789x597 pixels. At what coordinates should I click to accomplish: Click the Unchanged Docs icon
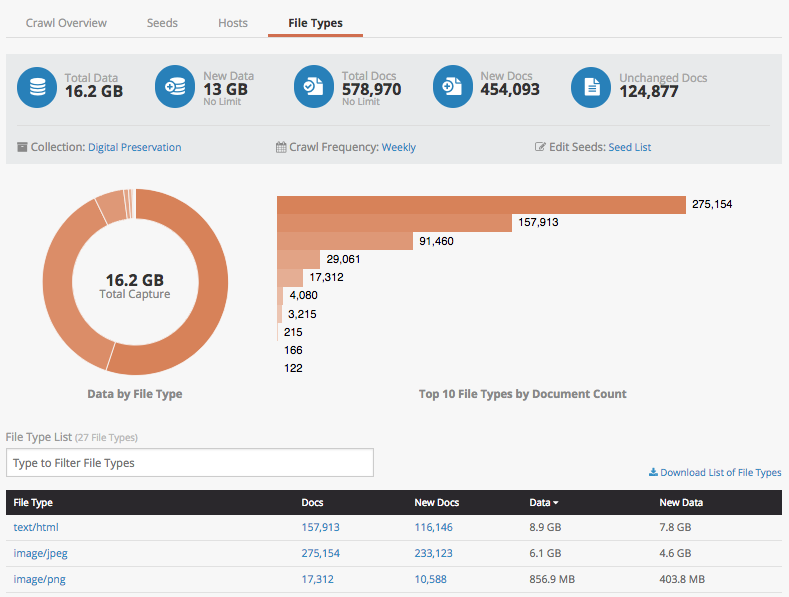click(591, 87)
